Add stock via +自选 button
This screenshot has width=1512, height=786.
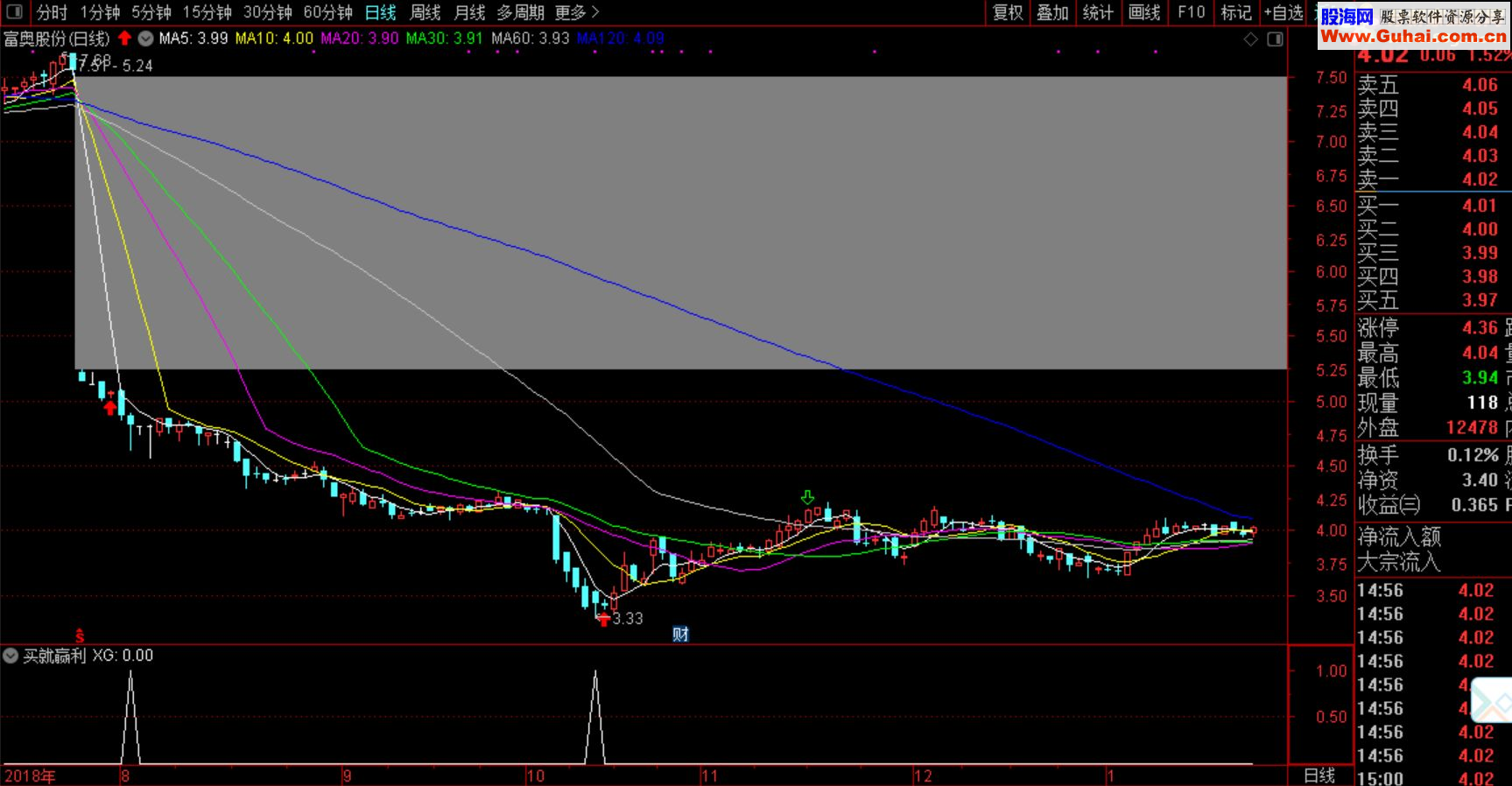[x=1283, y=12]
